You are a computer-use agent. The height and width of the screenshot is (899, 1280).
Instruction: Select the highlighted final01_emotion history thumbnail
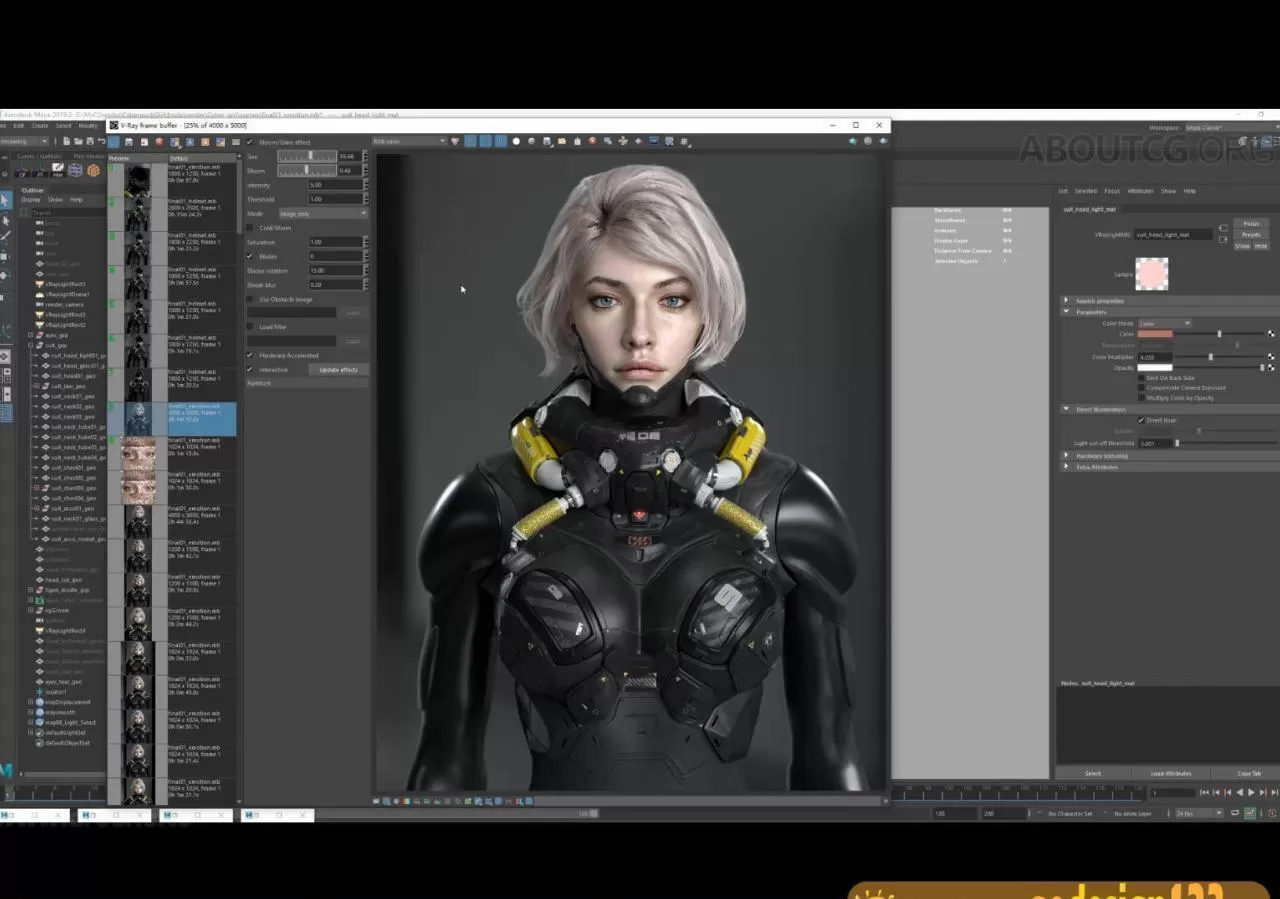138,419
